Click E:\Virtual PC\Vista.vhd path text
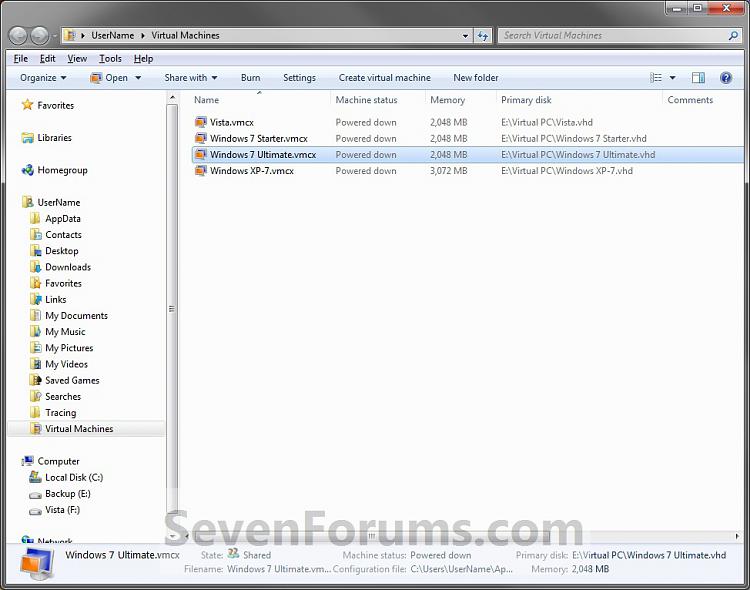 point(547,122)
